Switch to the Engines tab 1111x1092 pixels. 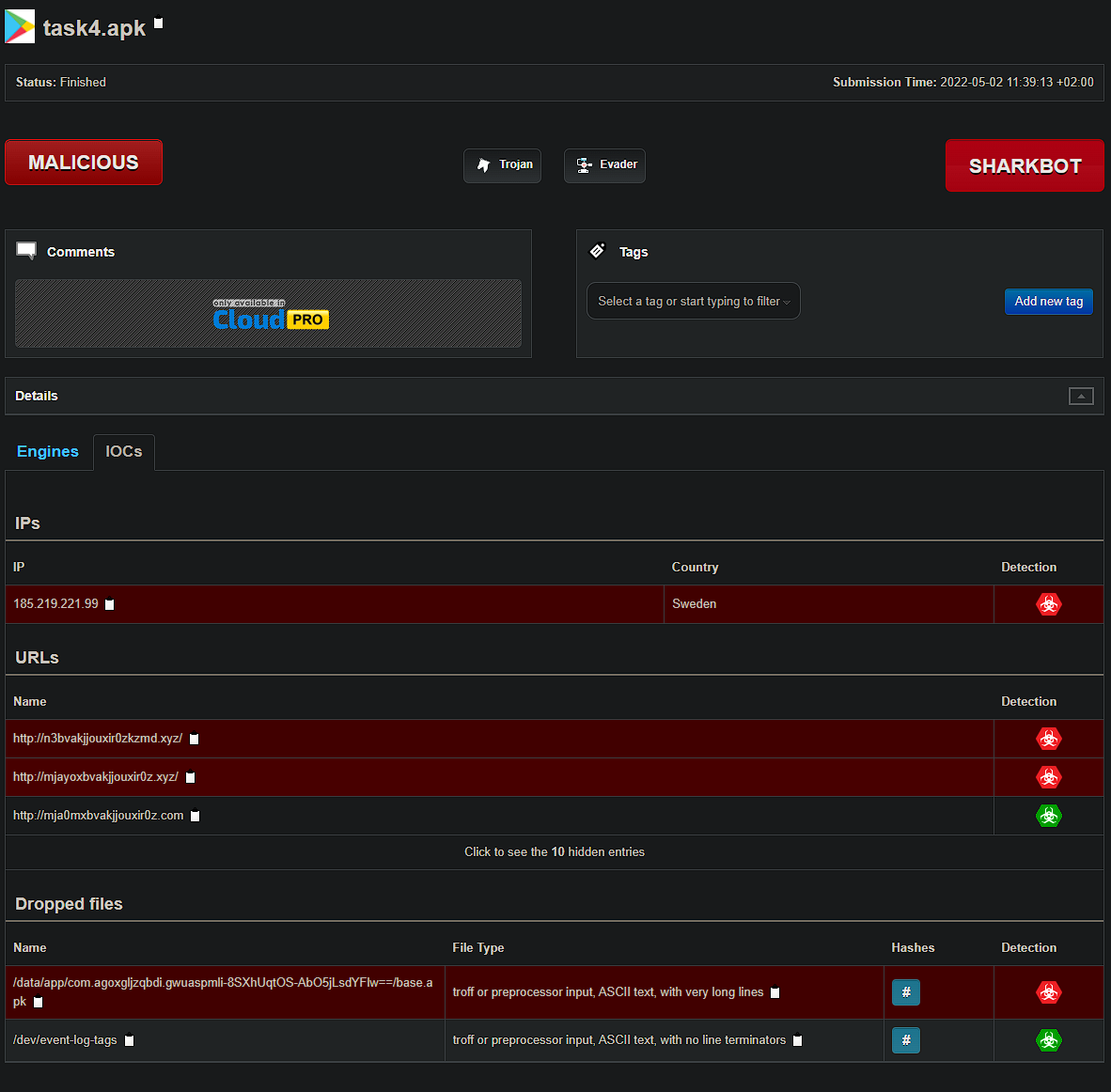pyautogui.click(x=48, y=451)
